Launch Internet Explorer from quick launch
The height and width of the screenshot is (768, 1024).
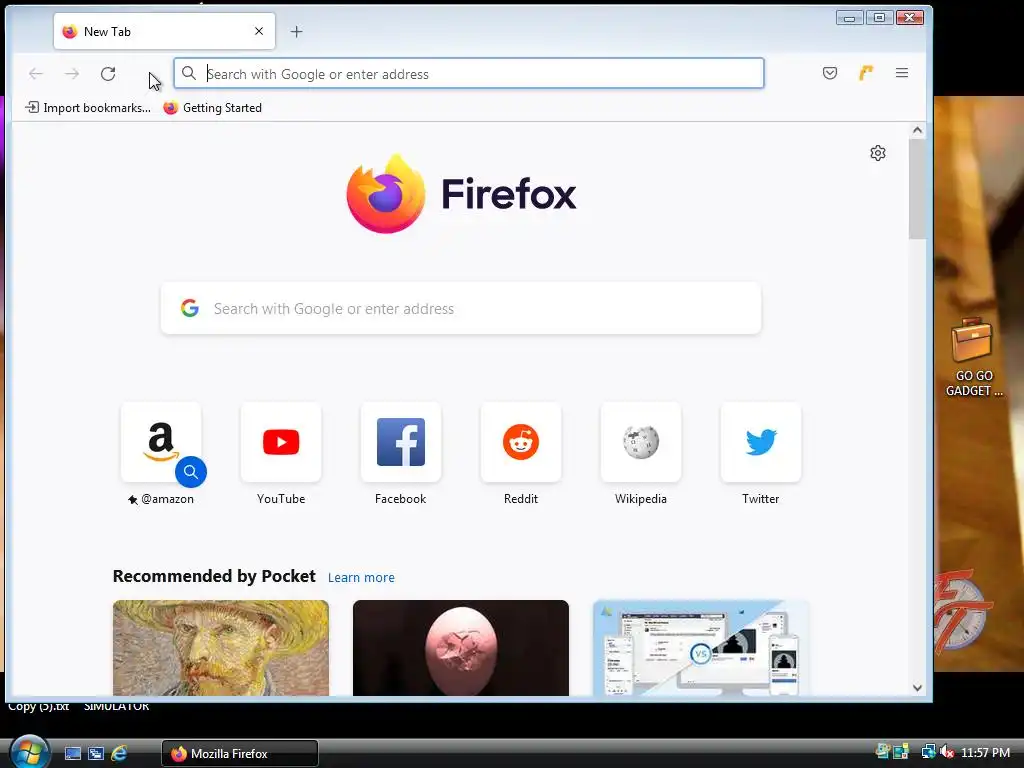pyautogui.click(x=119, y=754)
